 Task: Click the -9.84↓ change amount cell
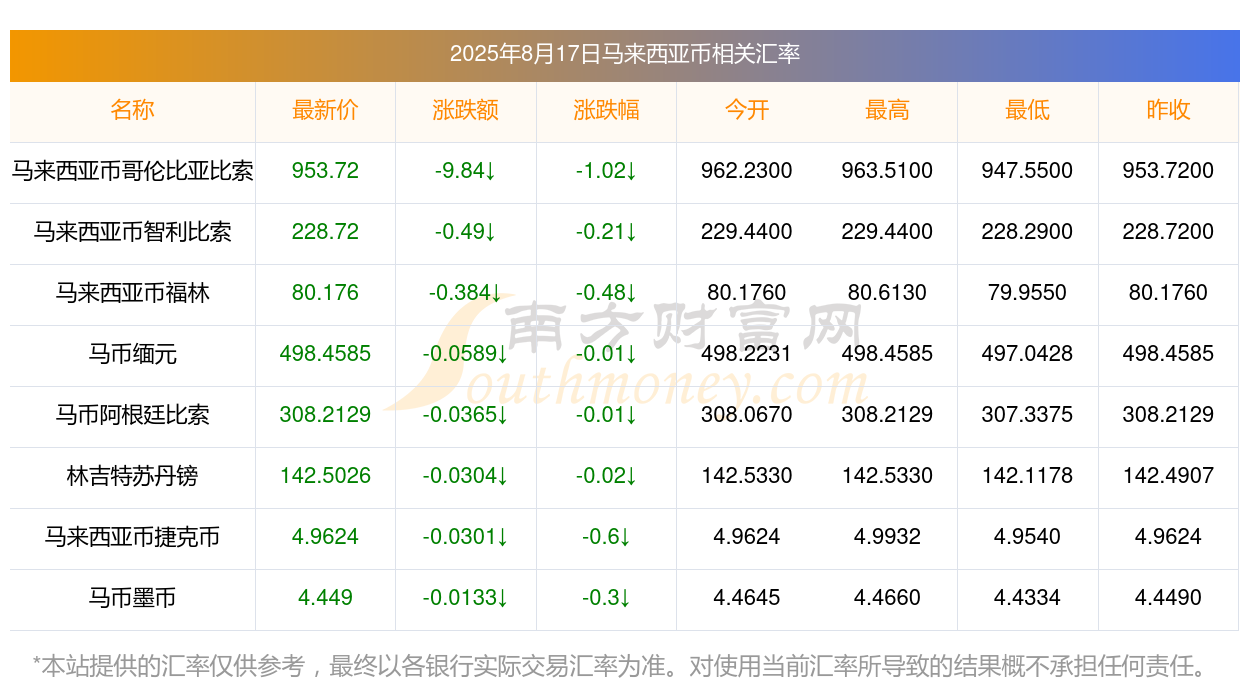coord(466,171)
